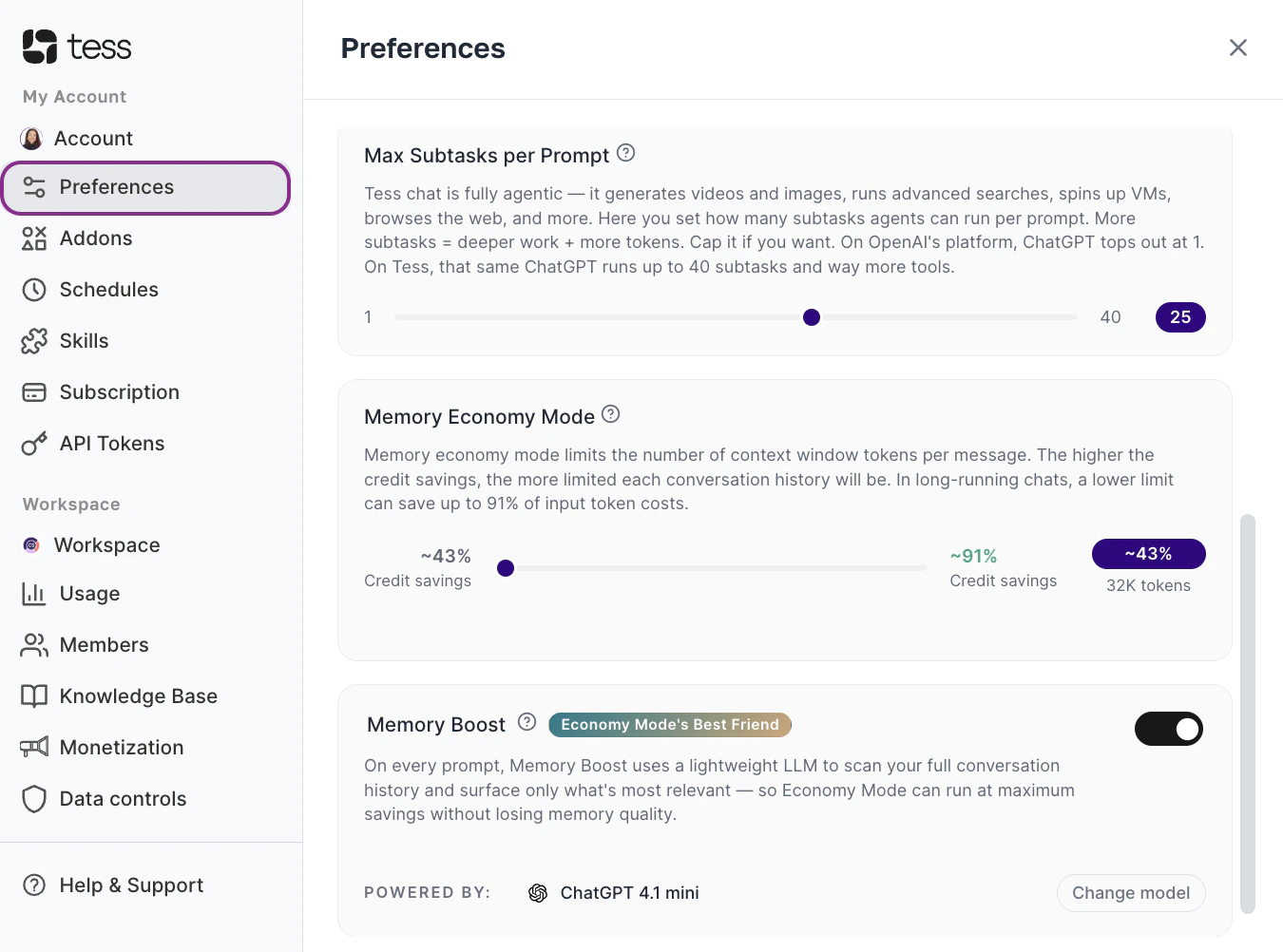Disable the Memory Boost toggle
This screenshot has width=1283, height=952.
tap(1168, 729)
